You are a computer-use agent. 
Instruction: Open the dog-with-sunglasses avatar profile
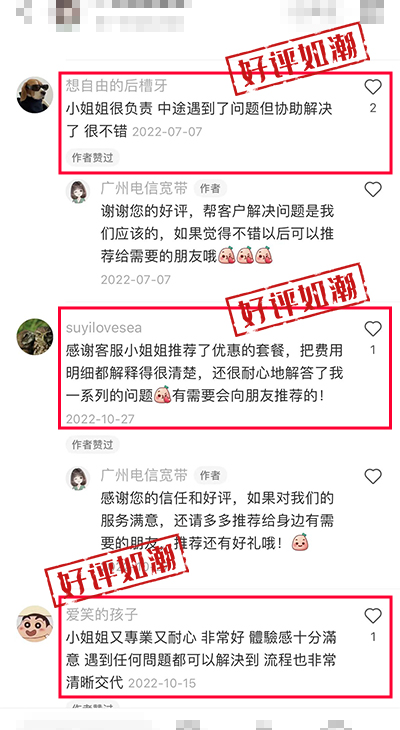point(35,95)
